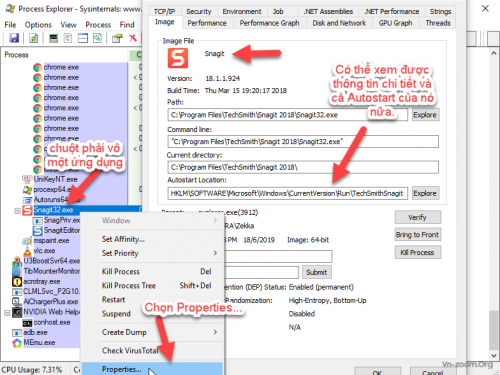Switch to the Threads tab
Screen dimensions: 500x375
(438, 23)
